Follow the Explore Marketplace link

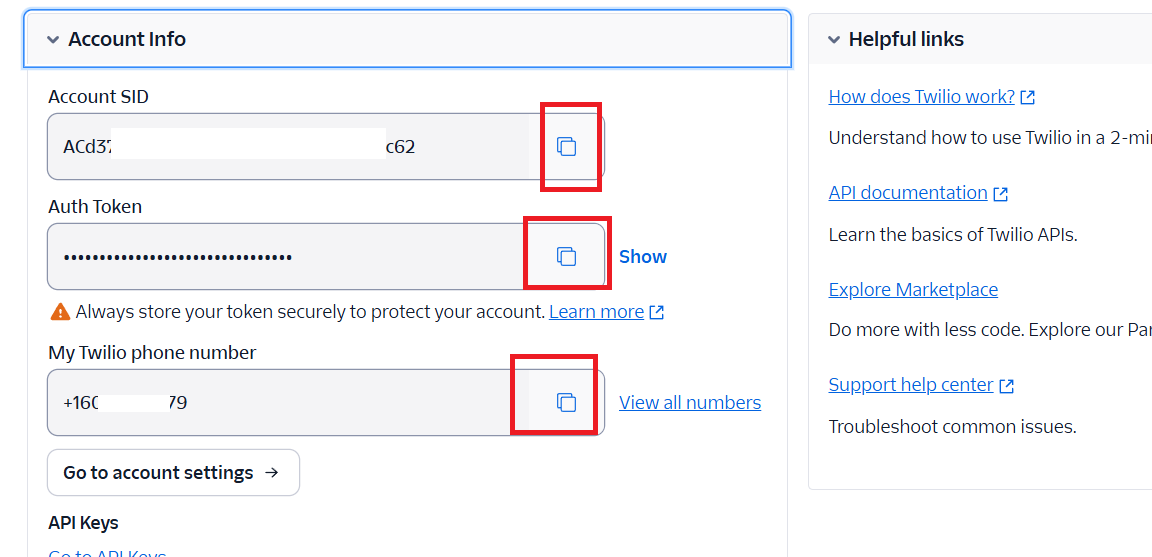pyautogui.click(x=912, y=290)
